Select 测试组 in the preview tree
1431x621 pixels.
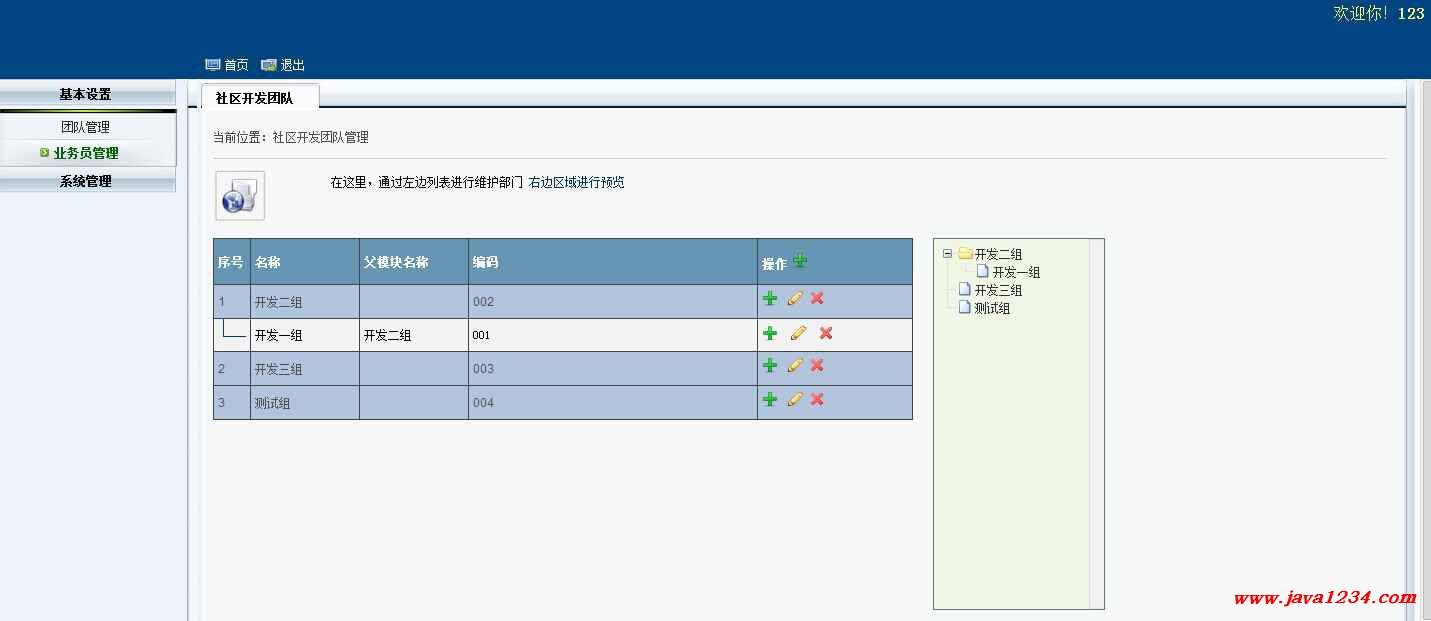pos(992,308)
